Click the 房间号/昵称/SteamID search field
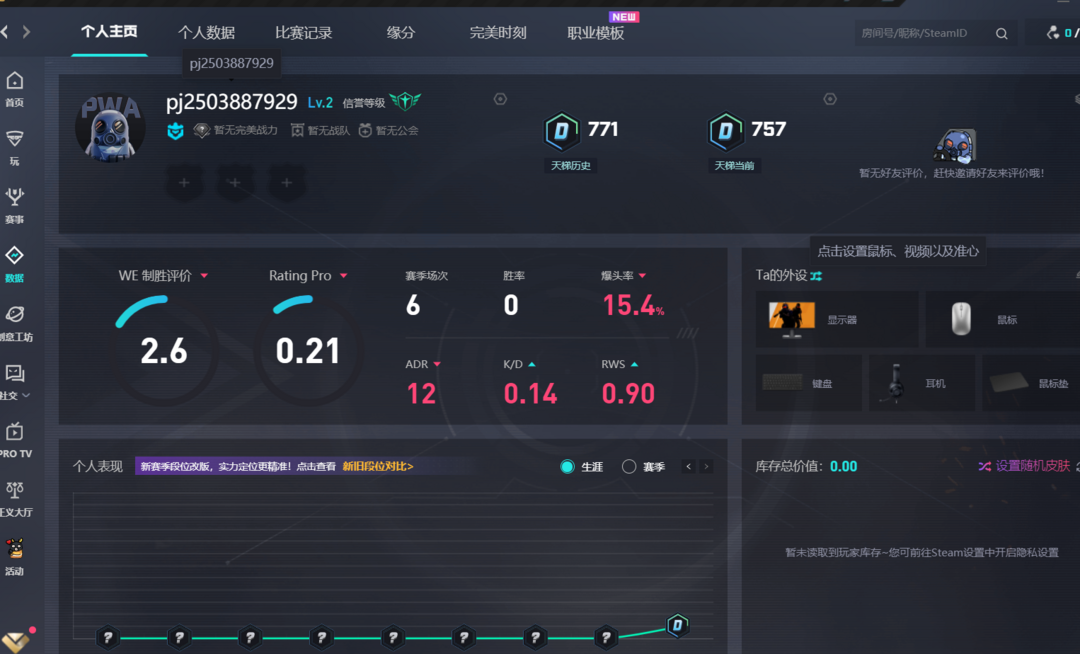This screenshot has height=654, width=1080. click(920, 34)
